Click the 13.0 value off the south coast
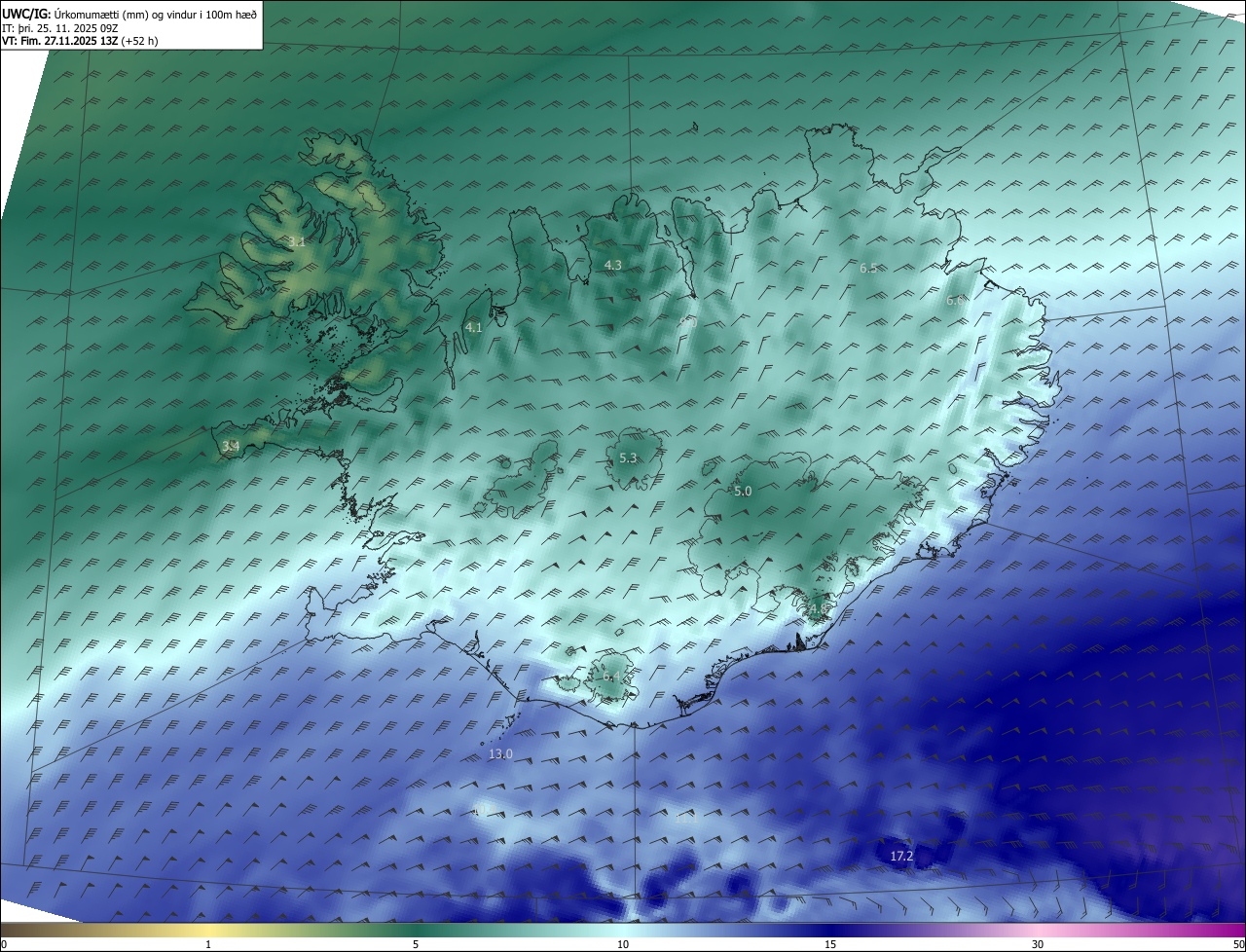The height and width of the screenshot is (952, 1246). (500, 753)
